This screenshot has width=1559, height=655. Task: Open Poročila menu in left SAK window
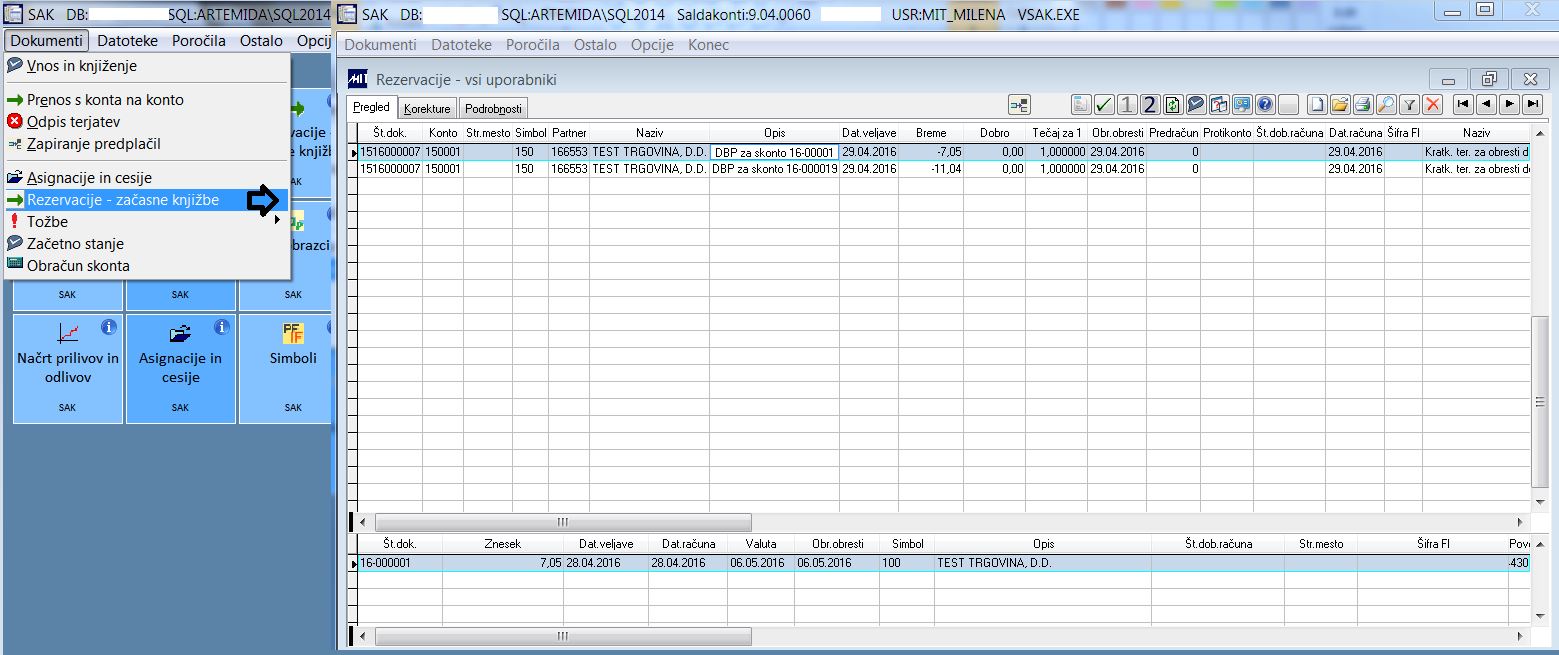pos(199,41)
